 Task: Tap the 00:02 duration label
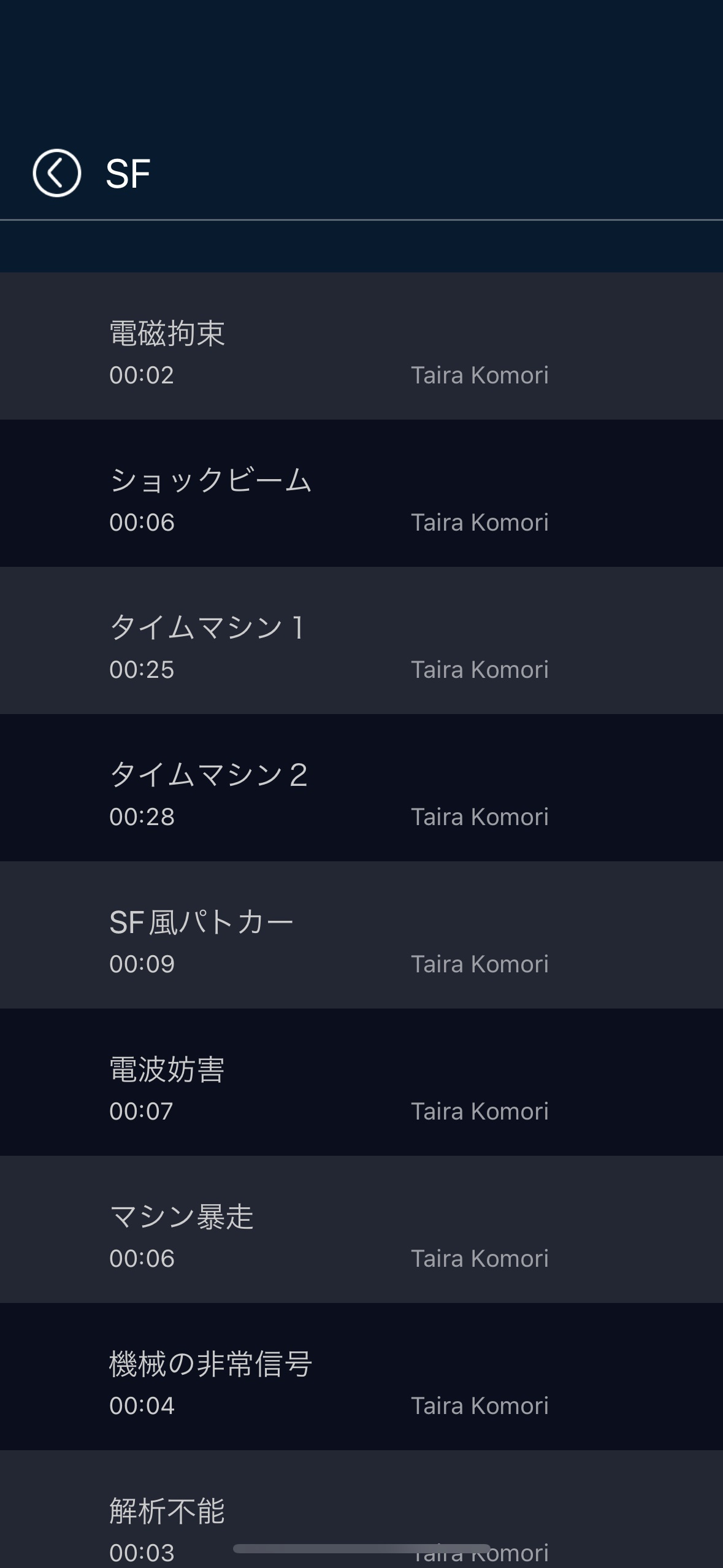[x=142, y=375]
